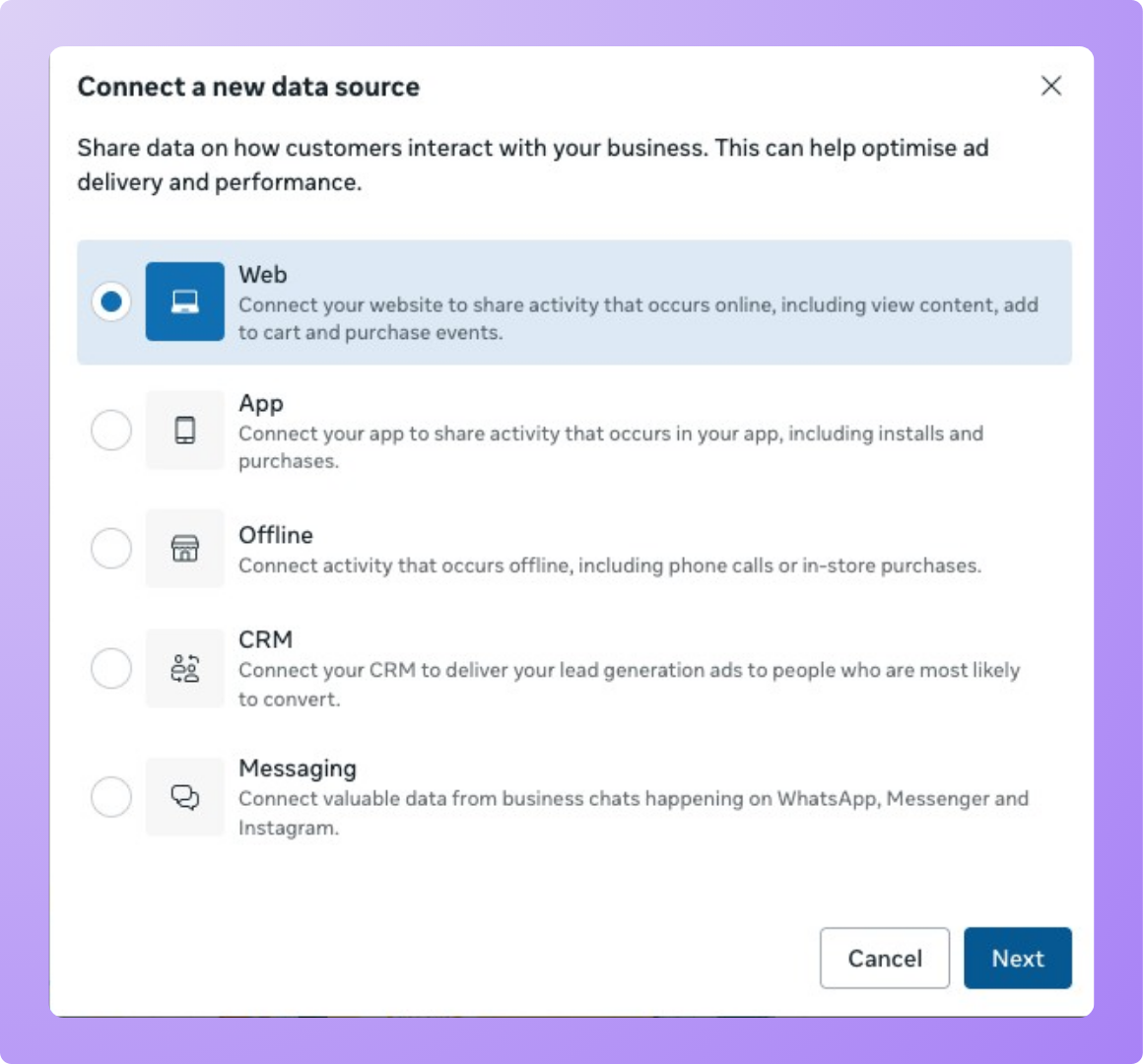Click the description about WhatsApp, Messenger and Instagram
The width and height of the screenshot is (1143, 1064).
[x=633, y=812]
